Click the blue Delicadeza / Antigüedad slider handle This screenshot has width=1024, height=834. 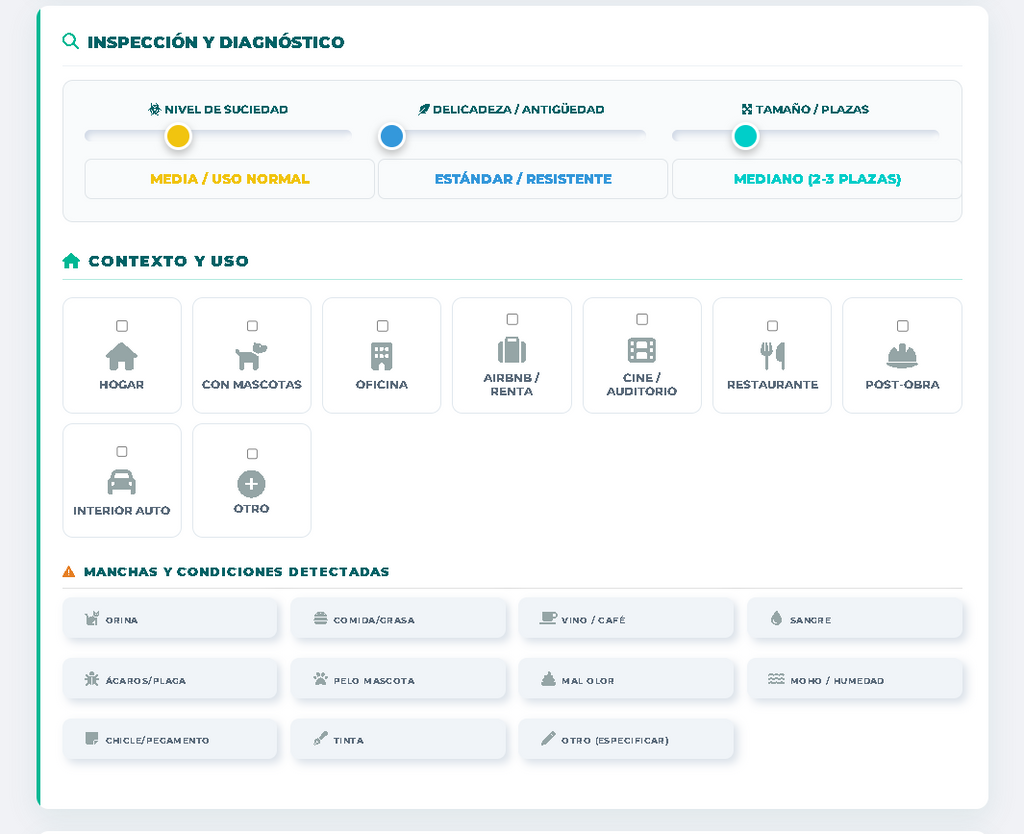click(392, 136)
